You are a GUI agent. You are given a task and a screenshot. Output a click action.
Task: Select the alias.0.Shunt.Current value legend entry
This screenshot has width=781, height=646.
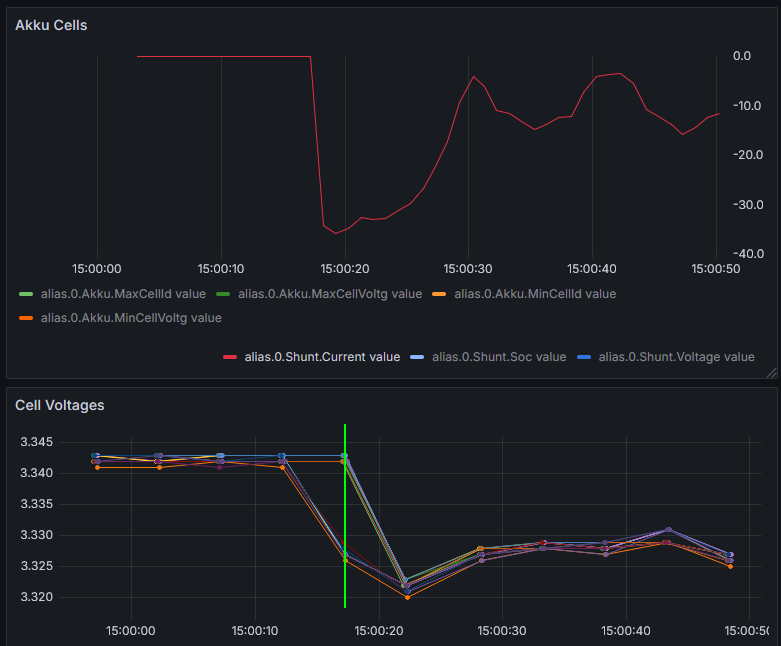tap(322, 357)
